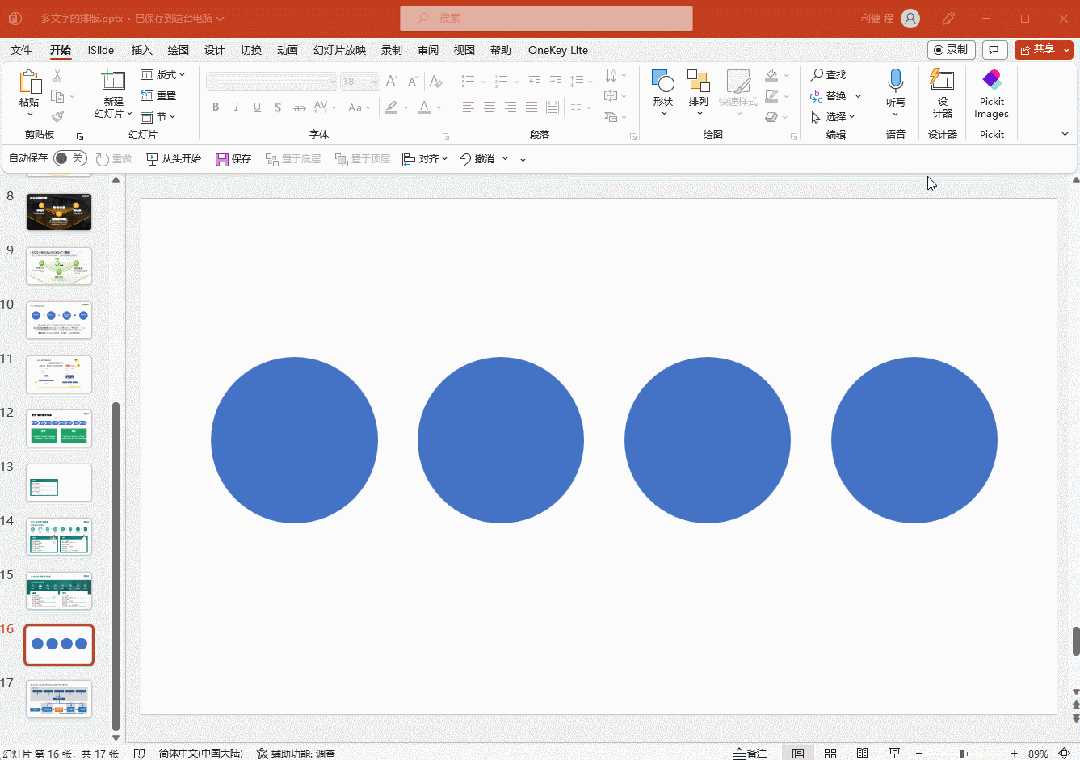Viewport: 1080px width, 760px height.
Task: Click the Arrange objects icon
Action: (x=698, y=82)
